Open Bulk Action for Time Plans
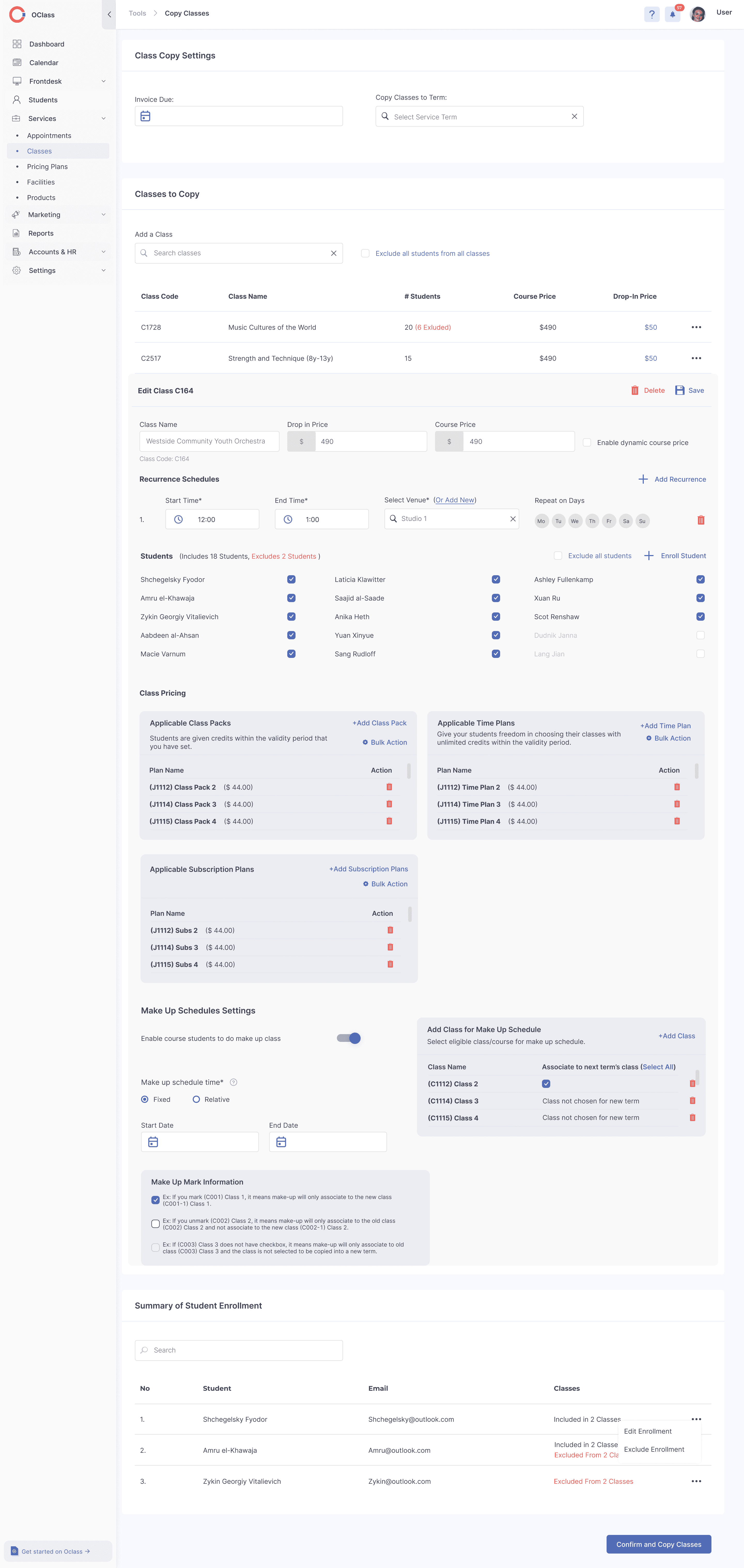 (669, 738)
